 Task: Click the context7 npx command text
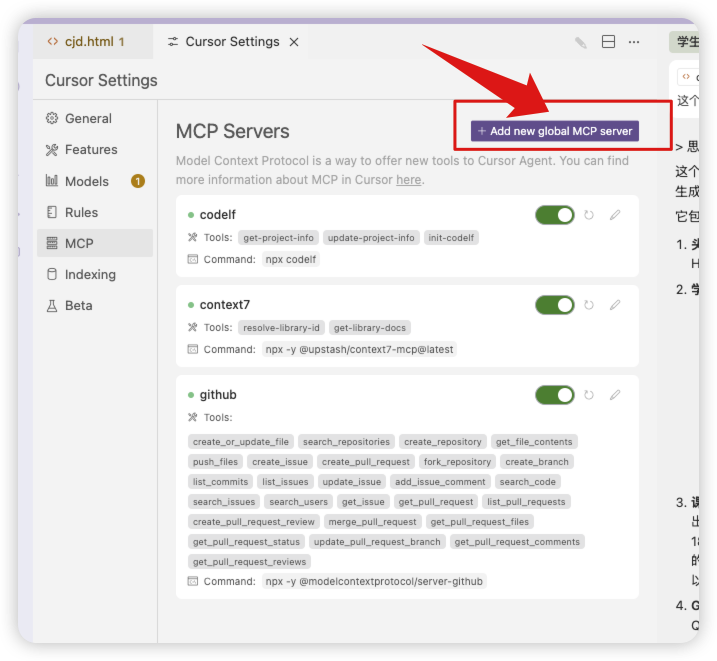[x=359, y=349]
